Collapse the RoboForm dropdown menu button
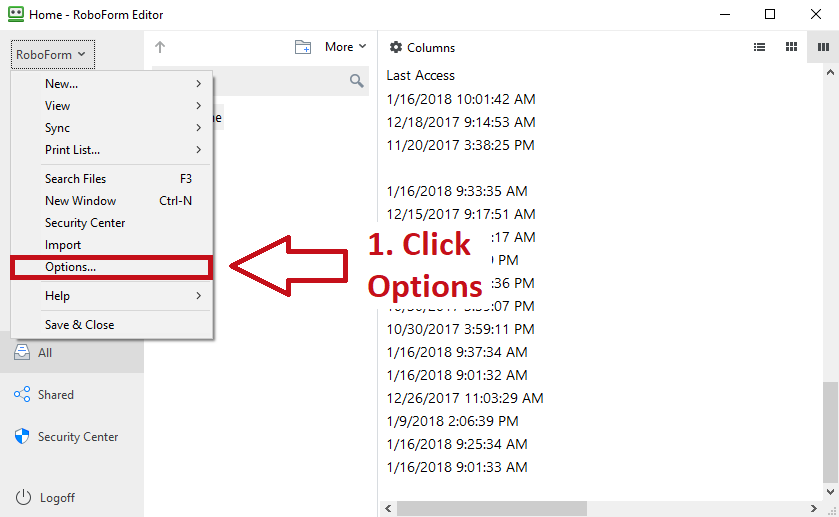Image resolution: width=839 pixels, height=517 pixels. click(52, 55)
